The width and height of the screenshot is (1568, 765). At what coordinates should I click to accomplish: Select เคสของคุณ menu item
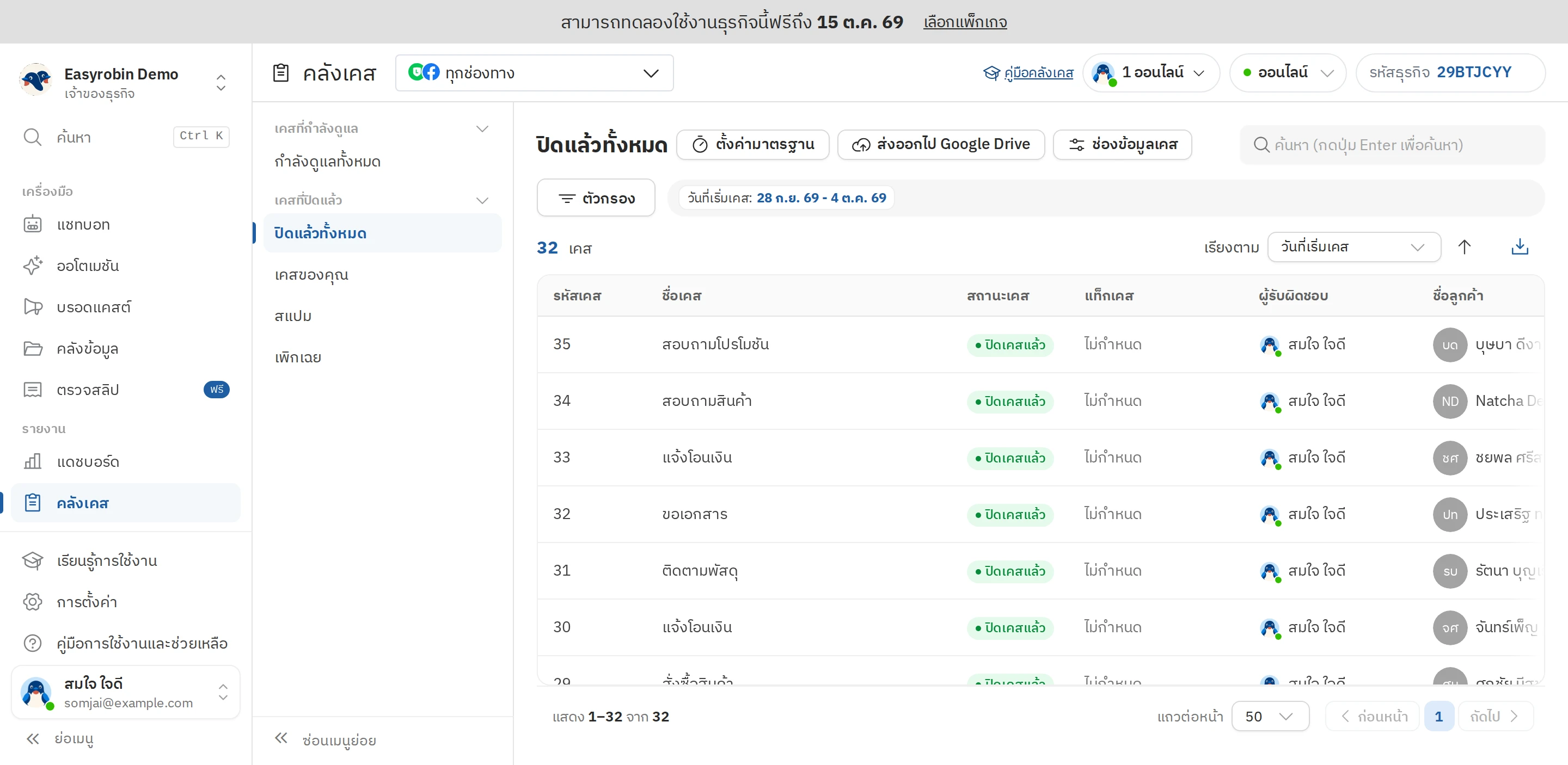coord(382,274)
